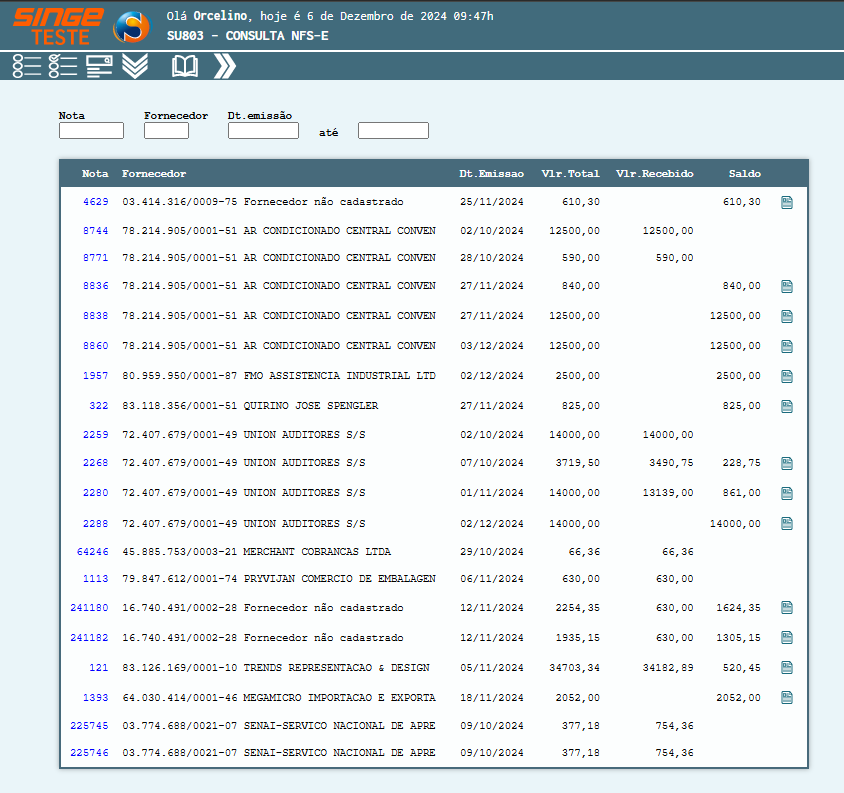This screenshot has width=844, height=793.
Task: Open the book manual icon
Action: tap(185, 66)
